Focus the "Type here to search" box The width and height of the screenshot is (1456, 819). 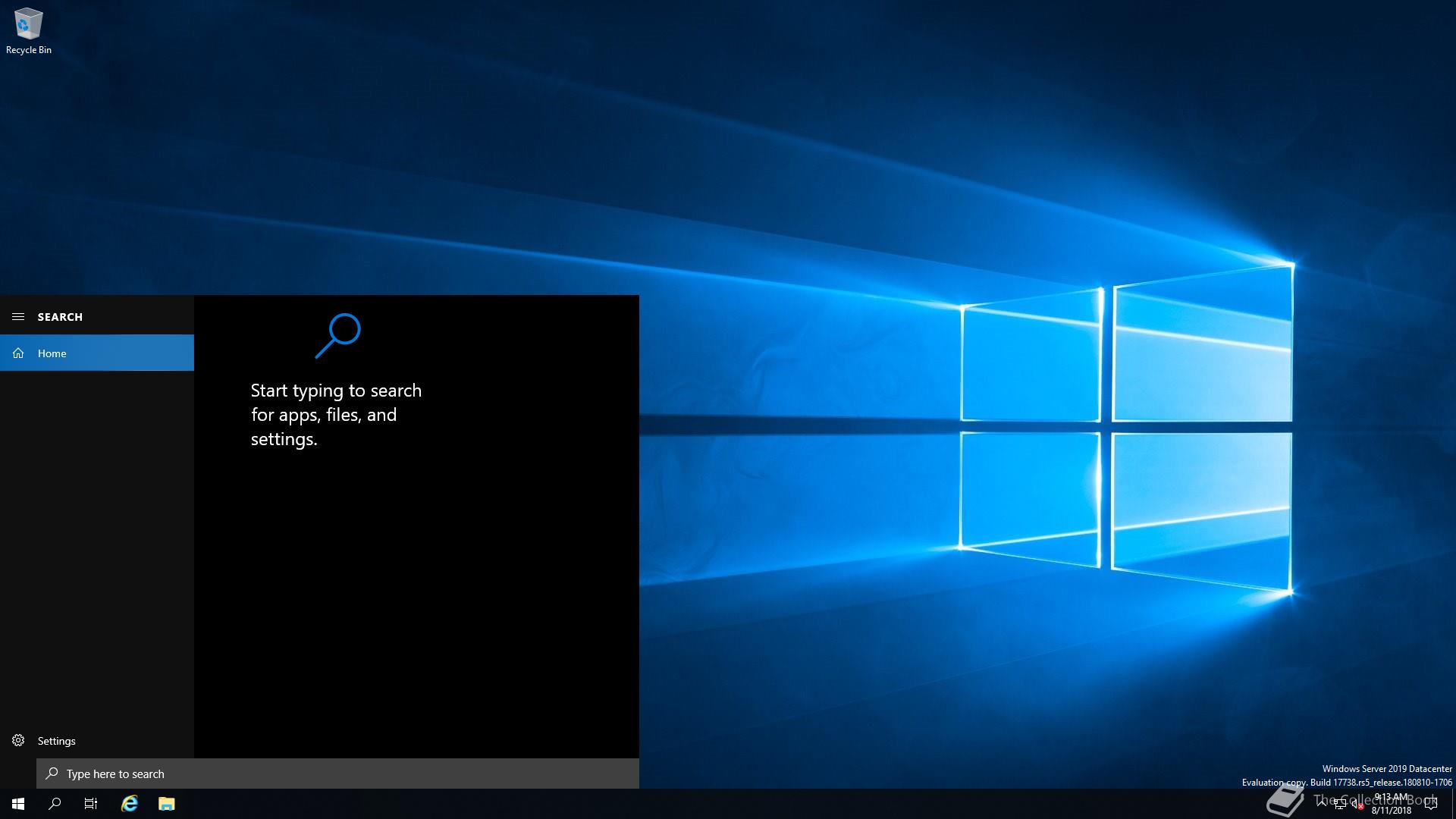pos(337,773)
